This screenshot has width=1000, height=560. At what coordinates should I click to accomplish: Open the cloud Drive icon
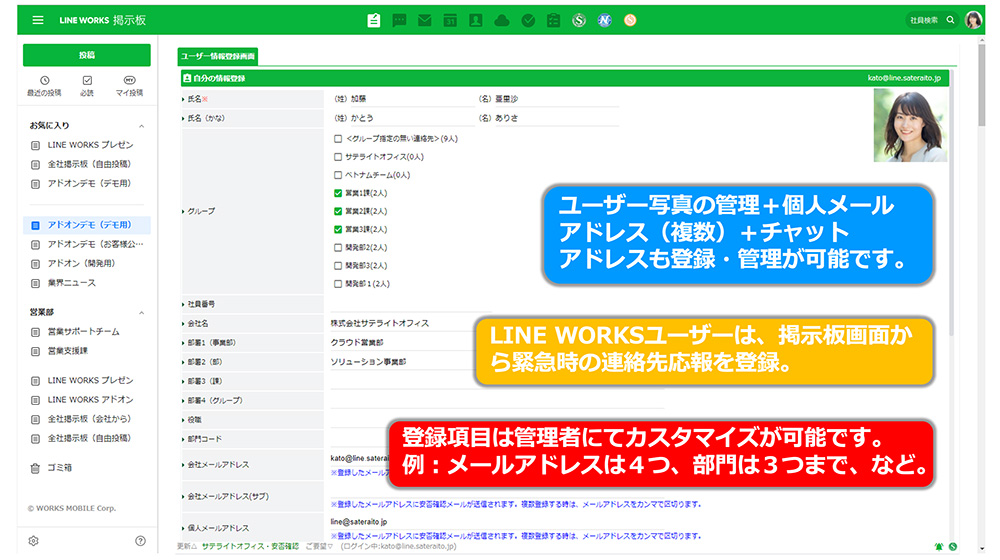click(x=502, y=20)
